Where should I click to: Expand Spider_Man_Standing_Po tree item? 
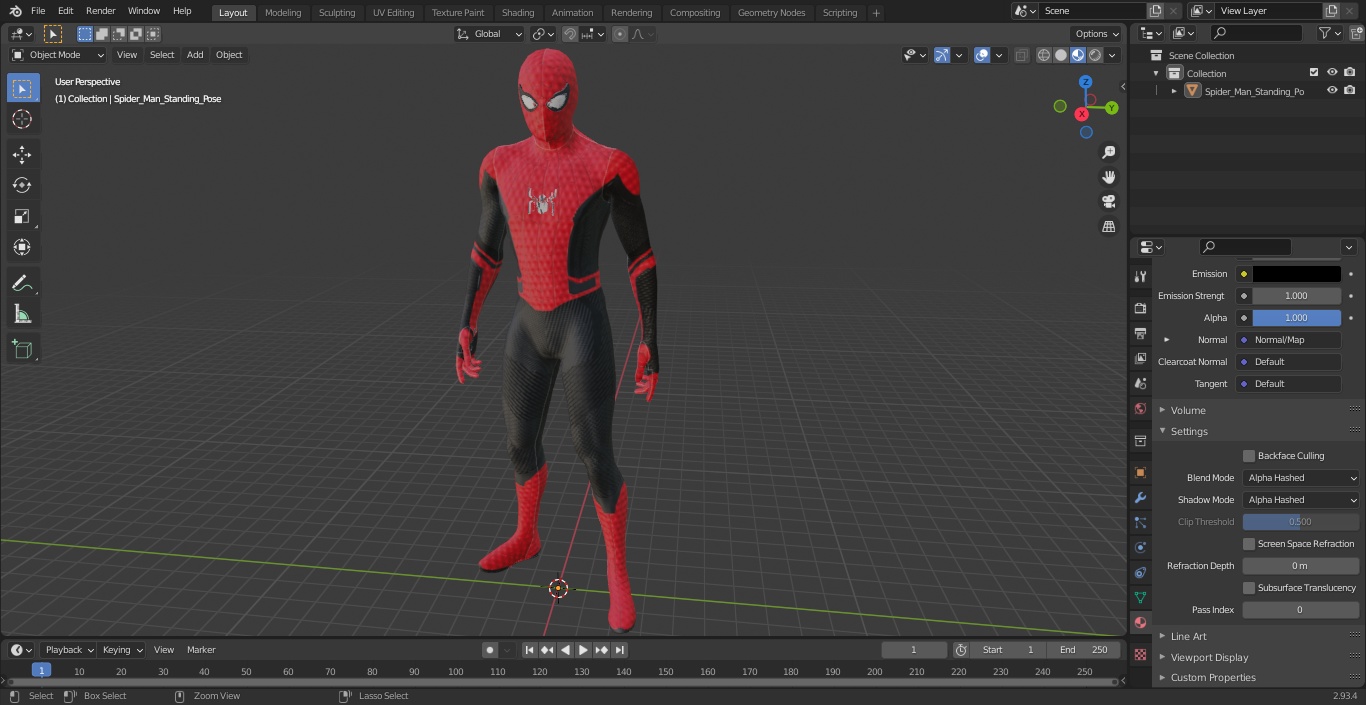(x=1174, y=91)
